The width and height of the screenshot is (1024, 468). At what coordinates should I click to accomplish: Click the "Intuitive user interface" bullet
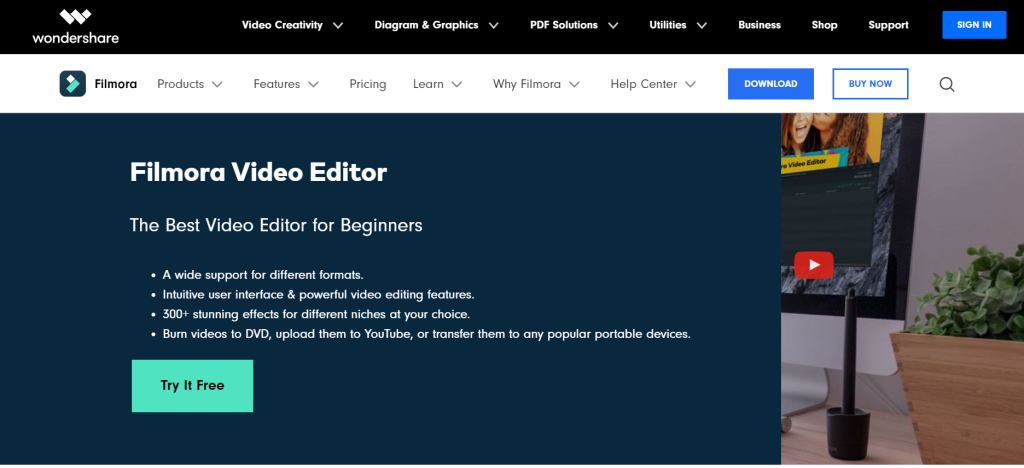click(318, 294)
